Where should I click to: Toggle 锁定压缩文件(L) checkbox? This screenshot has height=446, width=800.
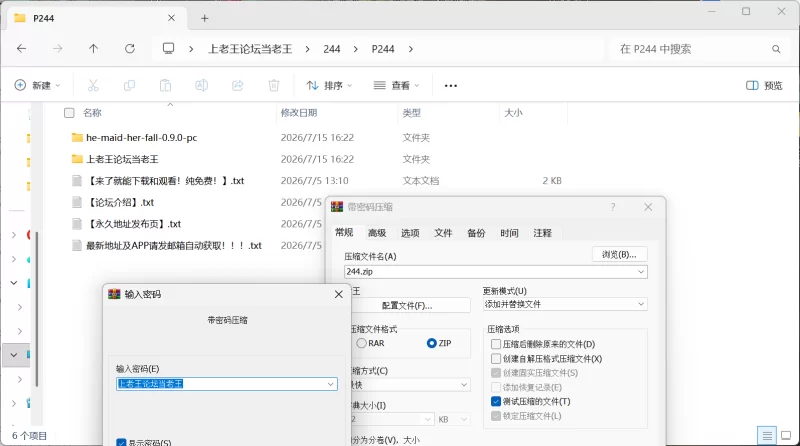click(x=495, y=416)
